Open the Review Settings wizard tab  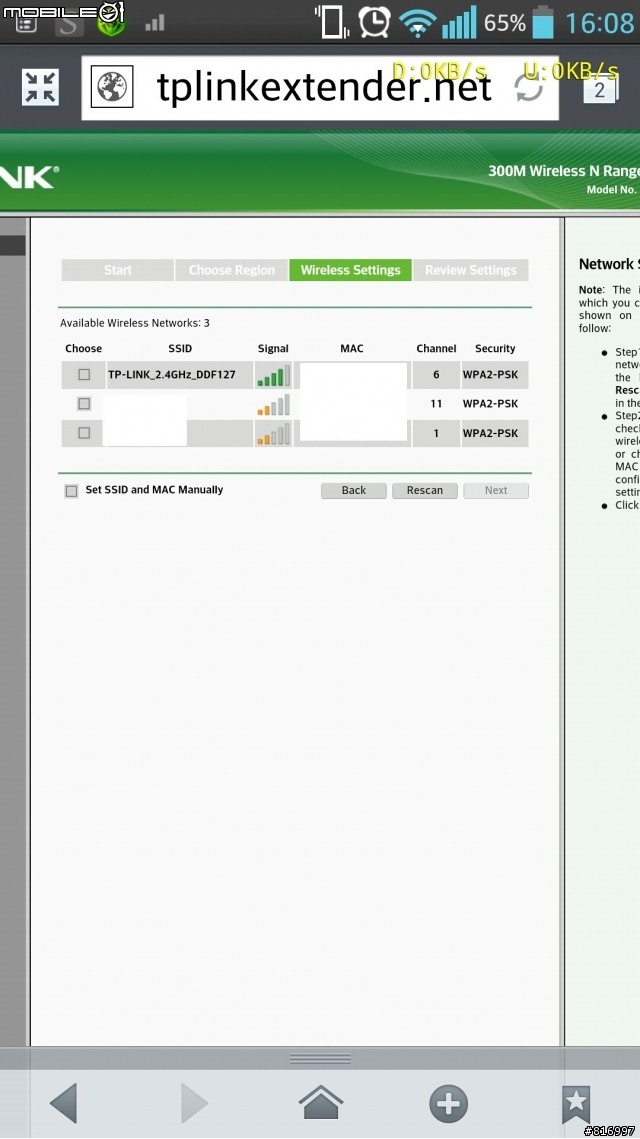[x=471, y=270]
